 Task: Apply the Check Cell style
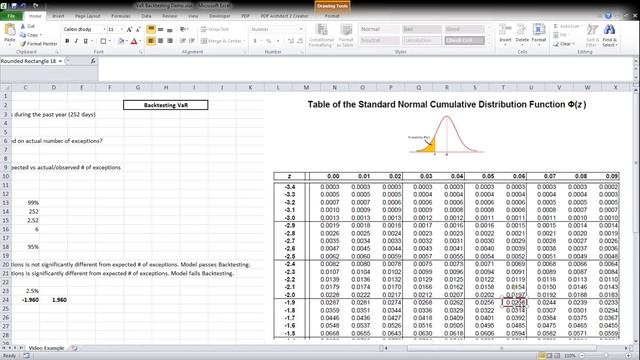click(x=464, y=40)
